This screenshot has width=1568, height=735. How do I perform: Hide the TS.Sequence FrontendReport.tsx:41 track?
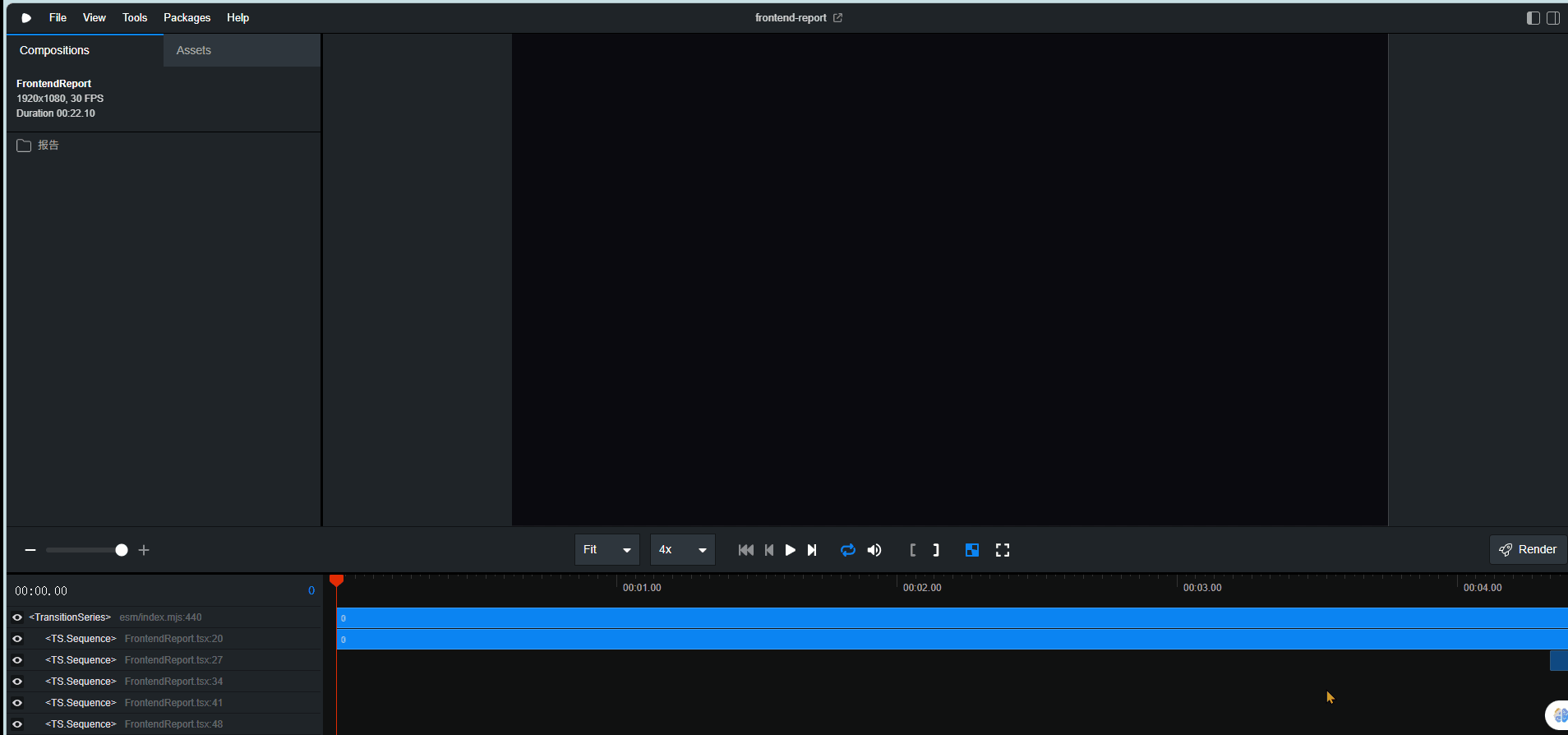(x=17, y=703)
